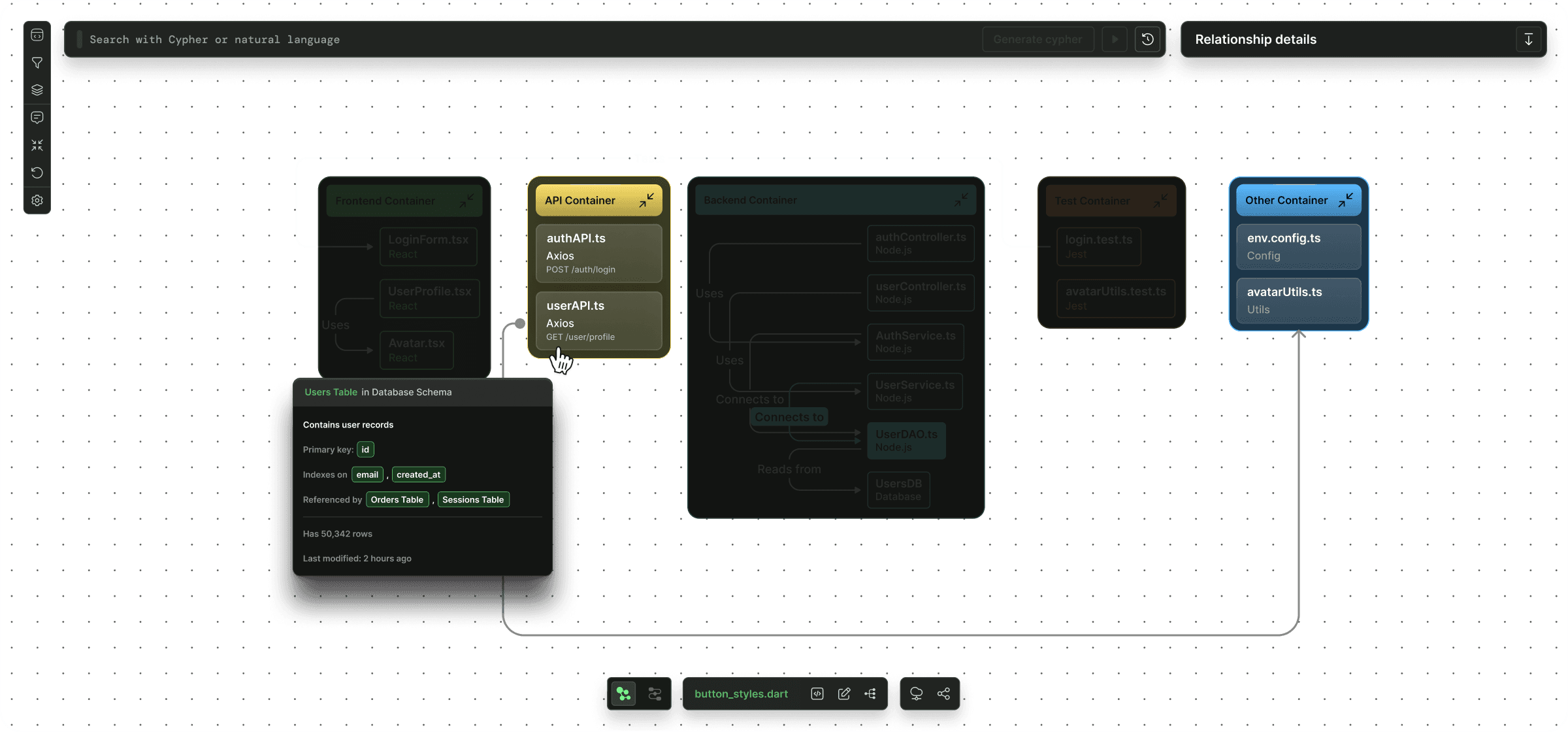Screen dimensions: 1568x732
Task: Click the edit pencil icon for button_styles.dart
Action: 844,694
